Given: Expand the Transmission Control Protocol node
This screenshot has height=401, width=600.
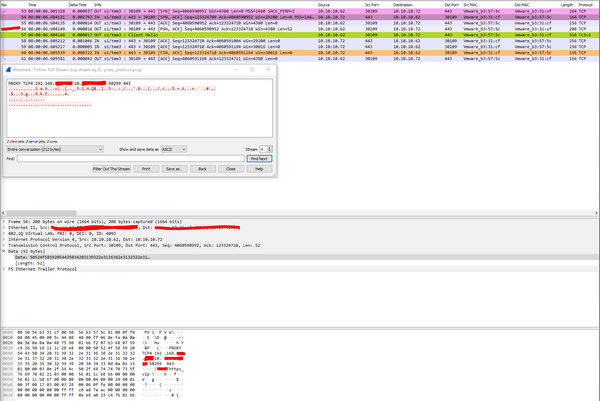Looking at the screenshot, I should point(4,245).
